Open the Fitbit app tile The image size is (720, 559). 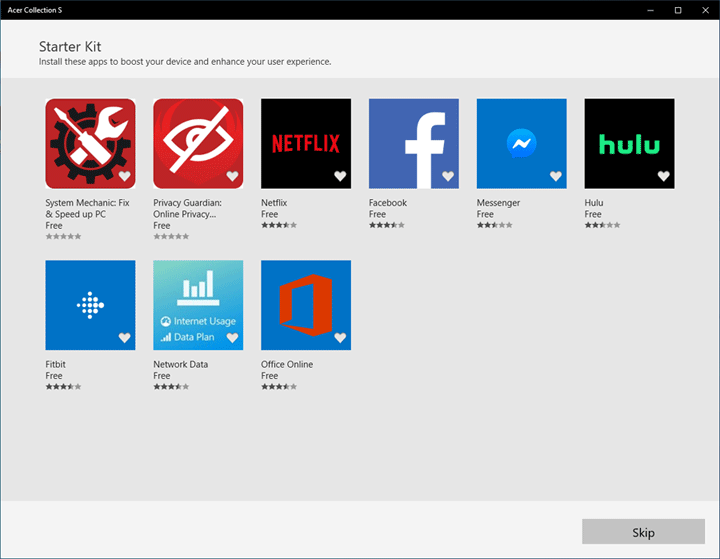click(90, 305)
